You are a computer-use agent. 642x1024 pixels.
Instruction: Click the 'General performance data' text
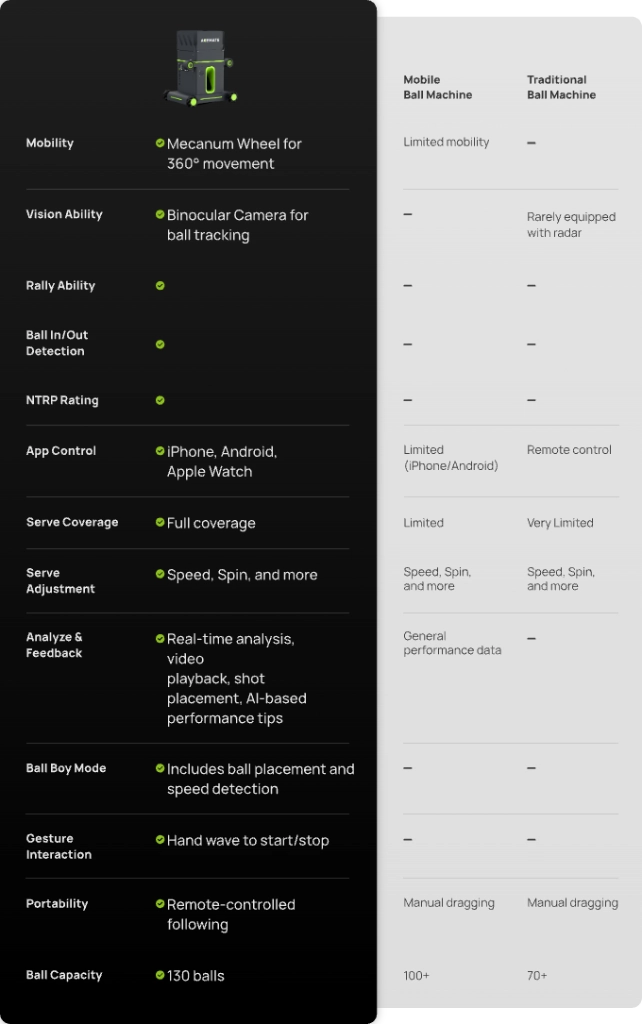453,643
